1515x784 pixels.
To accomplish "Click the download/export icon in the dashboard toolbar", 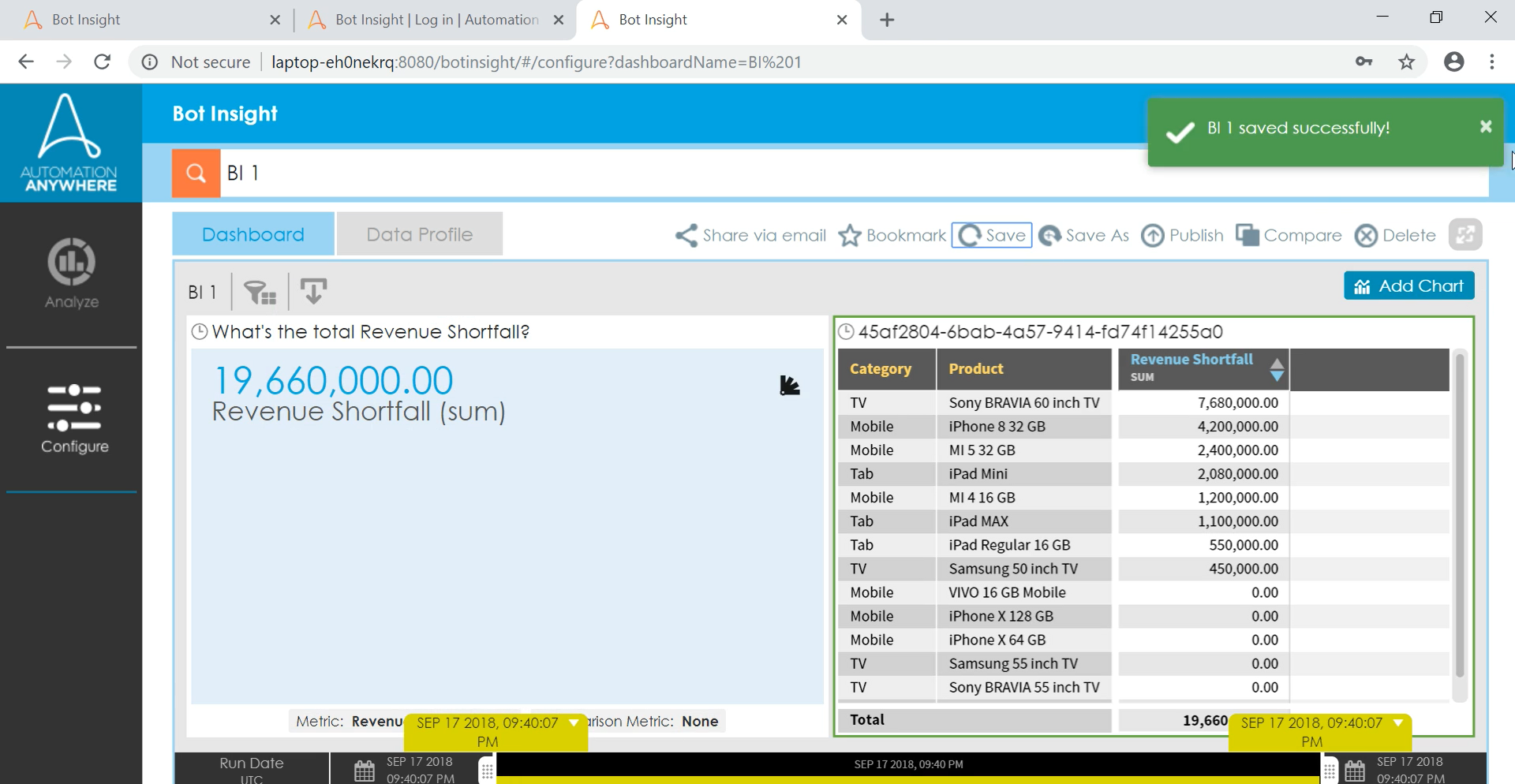I will tap(313, 291).
